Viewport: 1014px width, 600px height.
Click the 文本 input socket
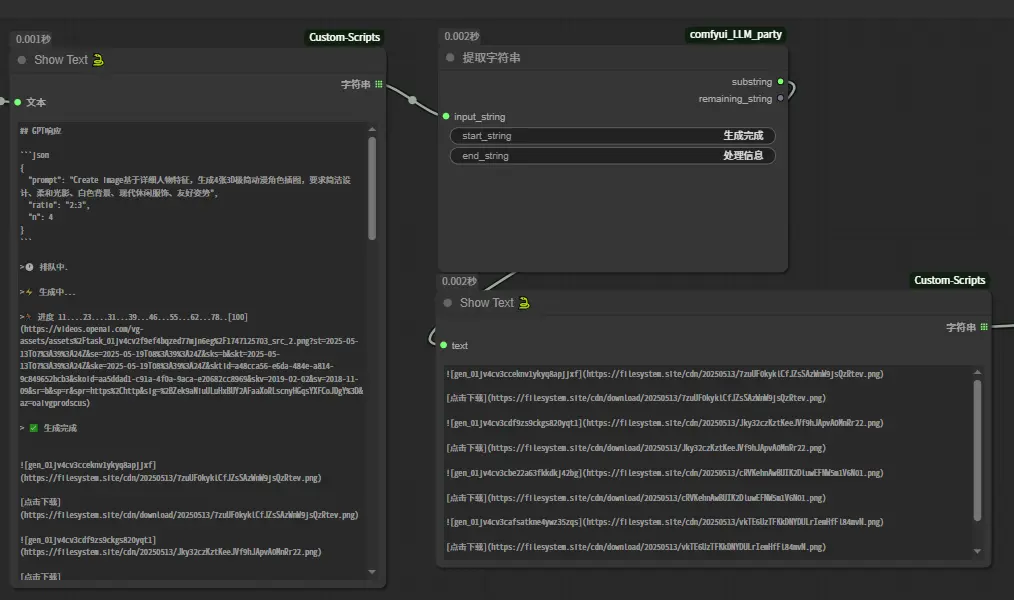click(17, 102)
